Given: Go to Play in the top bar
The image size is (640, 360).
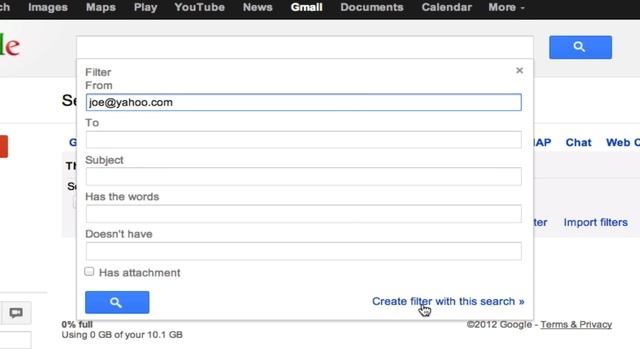Looking at the screenshot, I should (145, 7).
